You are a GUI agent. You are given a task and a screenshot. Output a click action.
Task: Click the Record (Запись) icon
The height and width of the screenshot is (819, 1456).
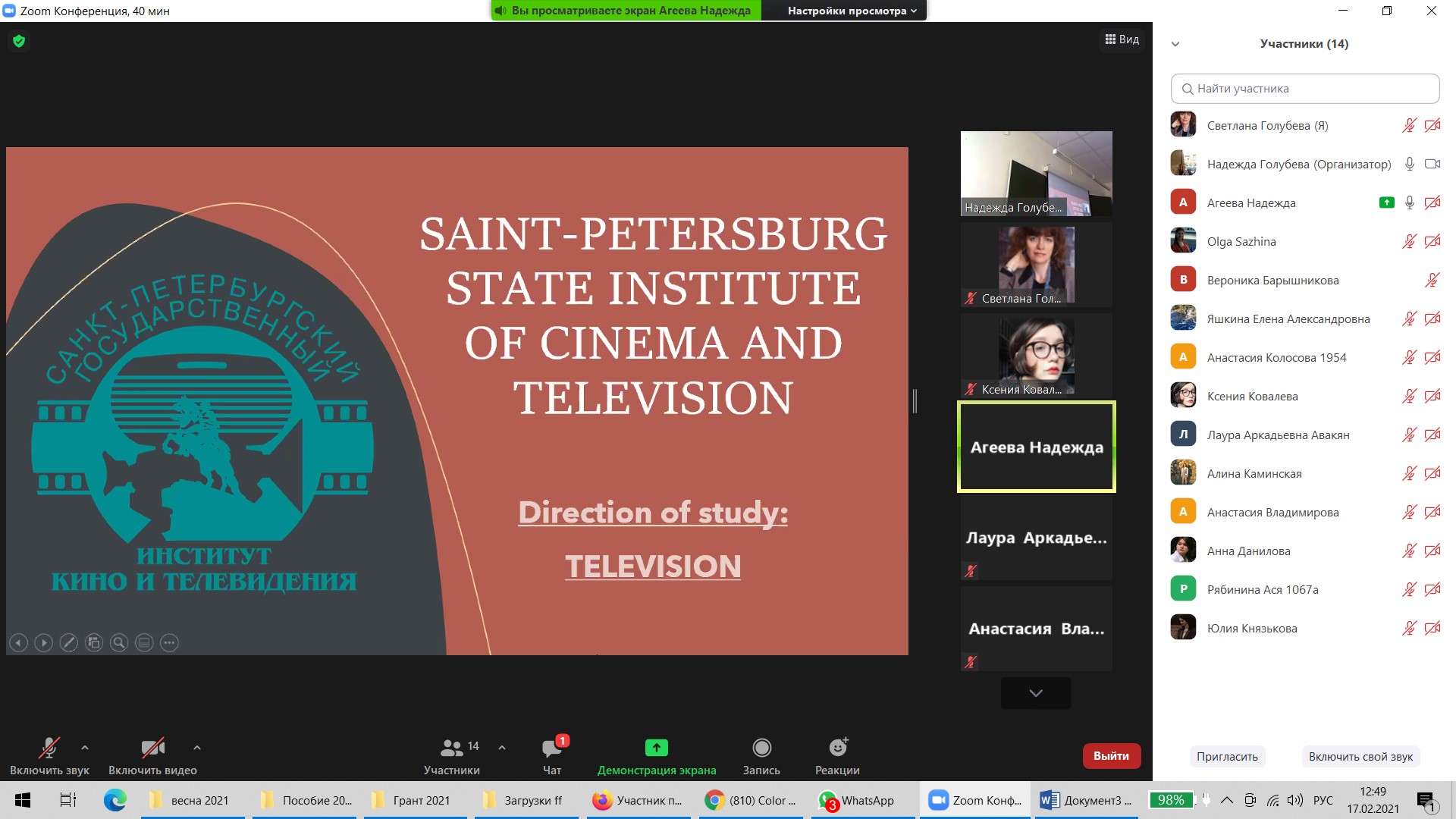click(761, 748)
